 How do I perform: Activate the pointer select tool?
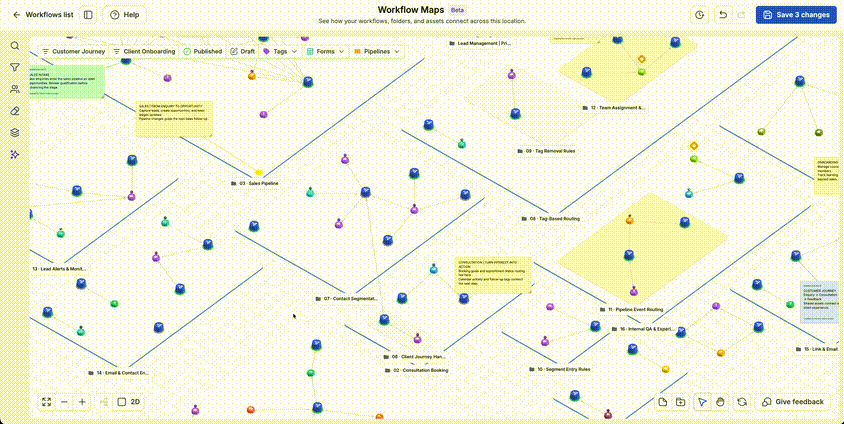(702, 402)
